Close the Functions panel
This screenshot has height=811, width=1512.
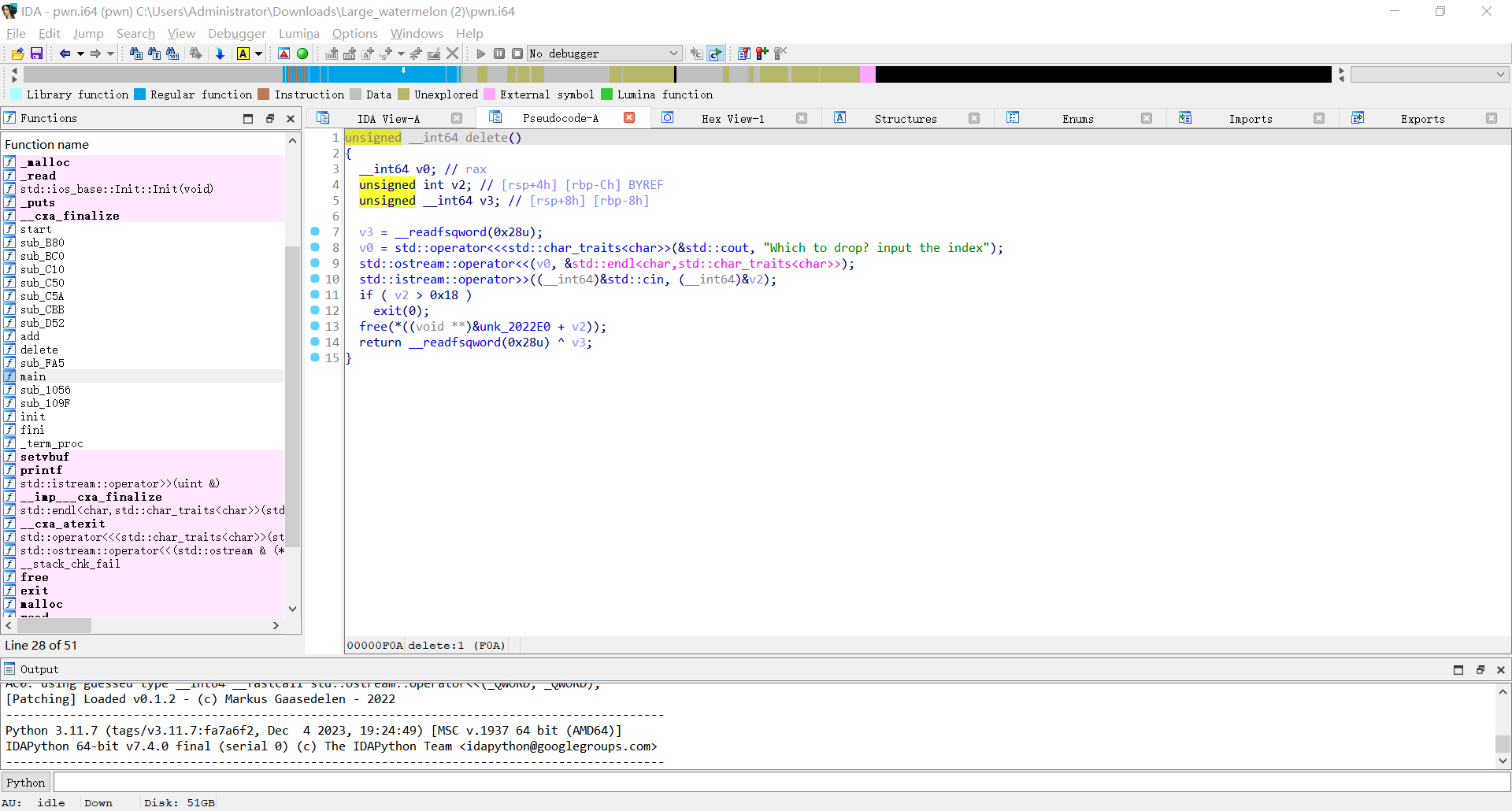(x=291, y=118)
